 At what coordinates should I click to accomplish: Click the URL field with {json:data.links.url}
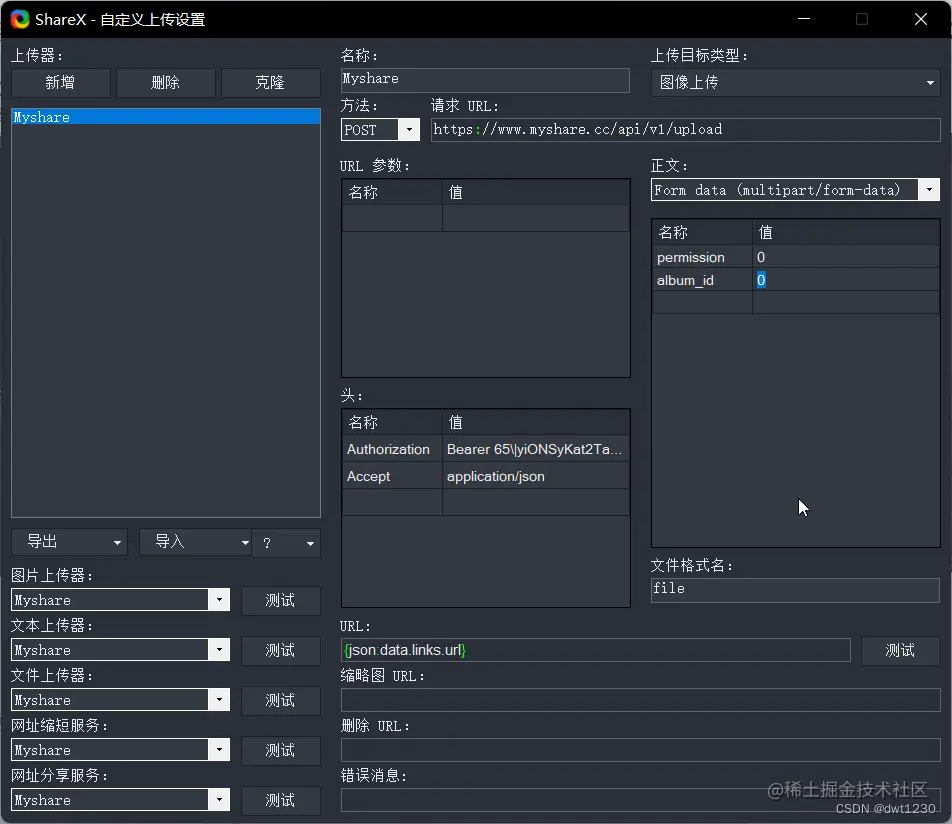click(x=596, y=650)
